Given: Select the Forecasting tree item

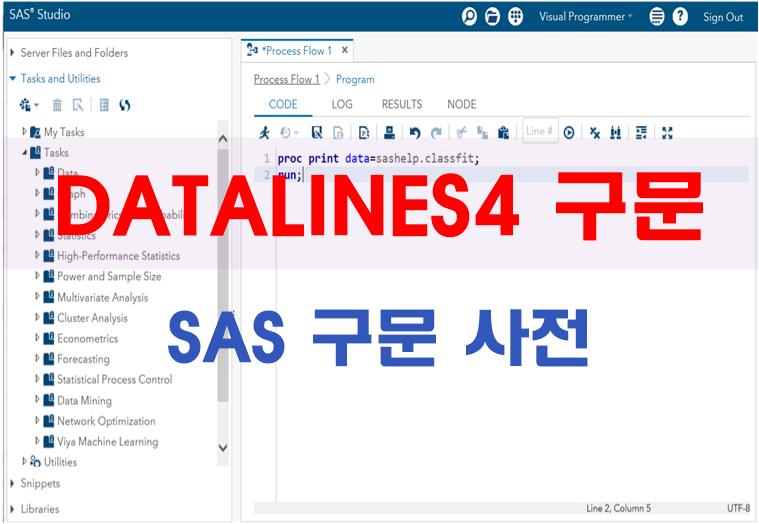Looking at the screenshot, I should pos(83,359).
